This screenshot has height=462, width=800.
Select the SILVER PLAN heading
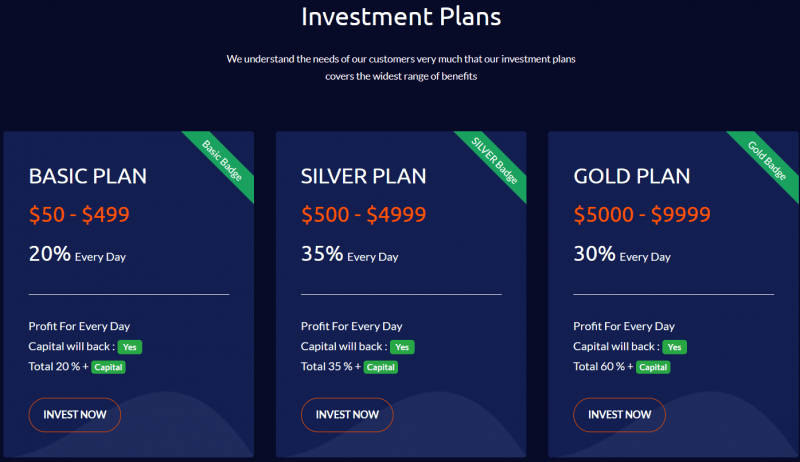pos(363,176)
